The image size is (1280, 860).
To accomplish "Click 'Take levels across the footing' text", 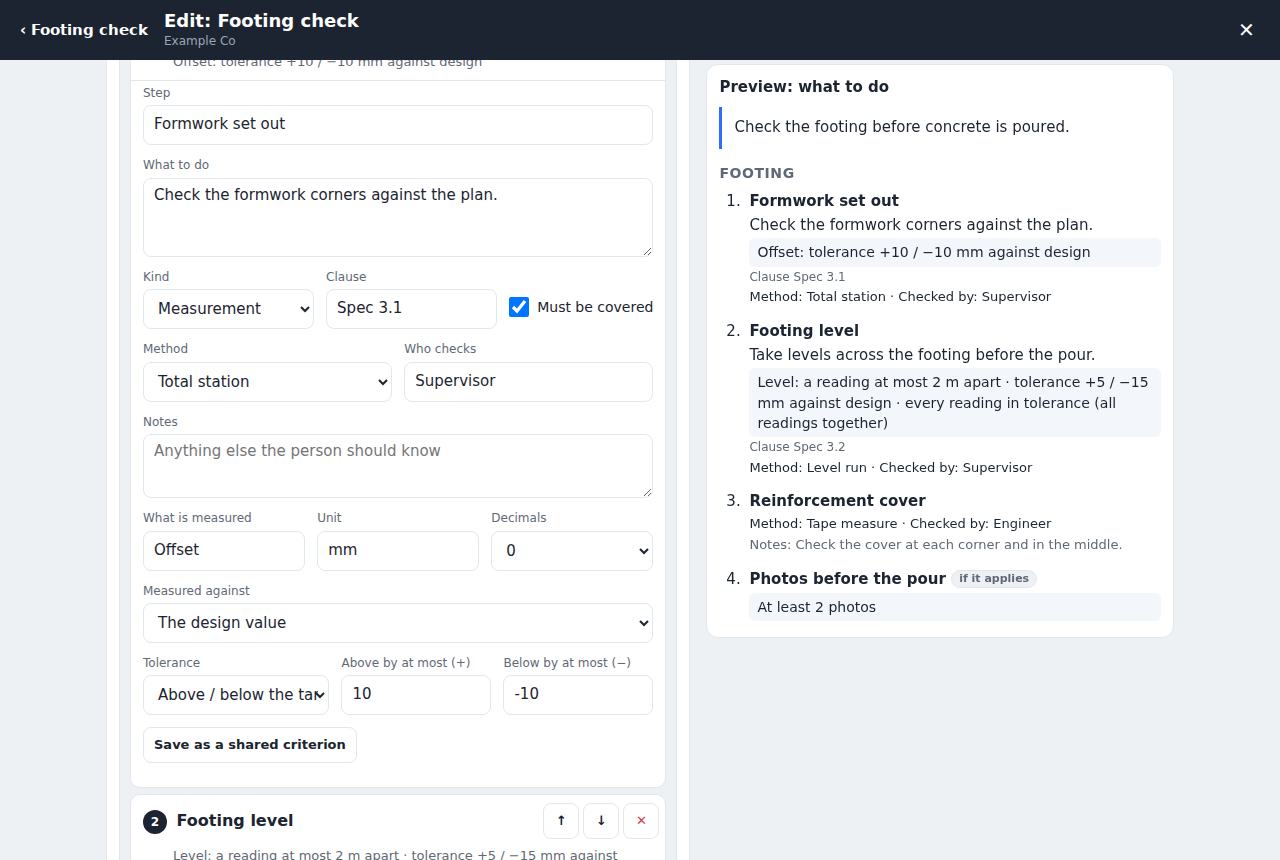I will 922,355.
